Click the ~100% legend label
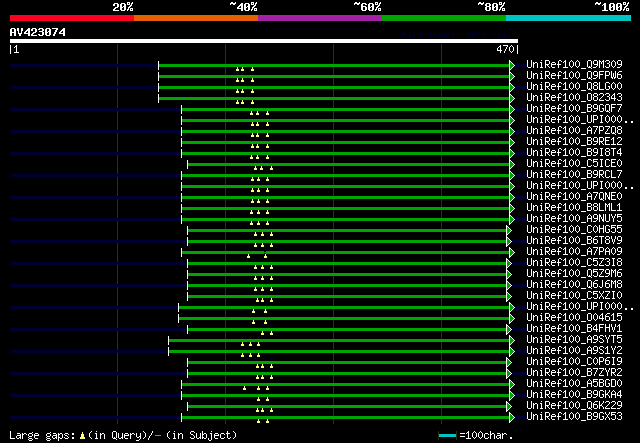640x443 pixels. 612,7
